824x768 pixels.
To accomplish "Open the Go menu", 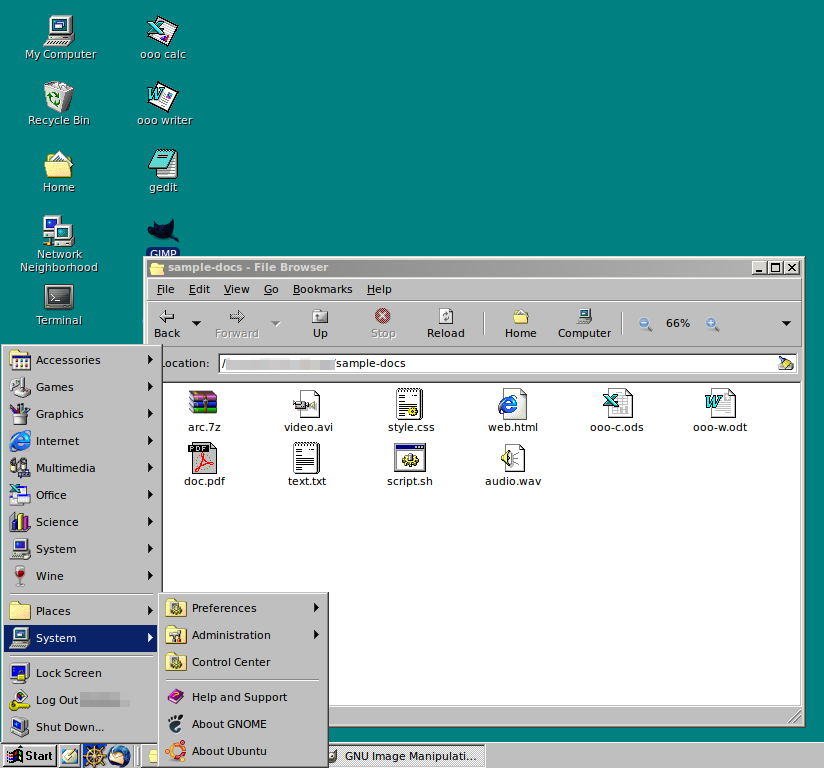I will coord(271,289).
